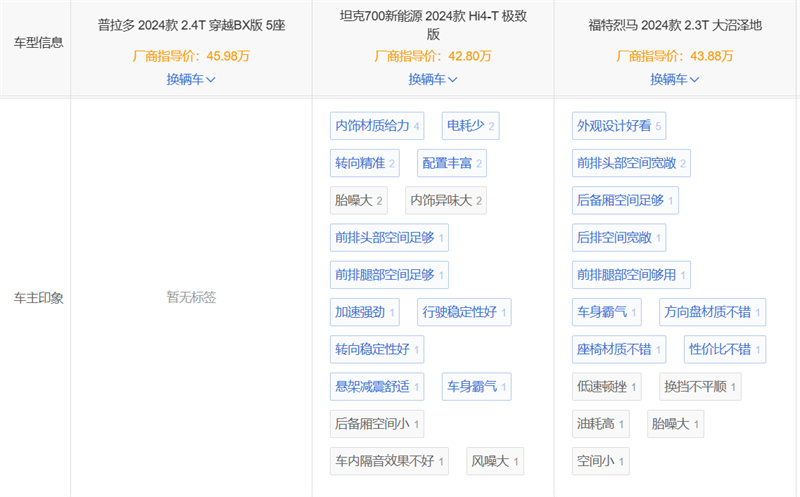800x497 pixels.
Task: Click the 胎噪大 2 tag under 坦克700
Action: pos(359,200)
